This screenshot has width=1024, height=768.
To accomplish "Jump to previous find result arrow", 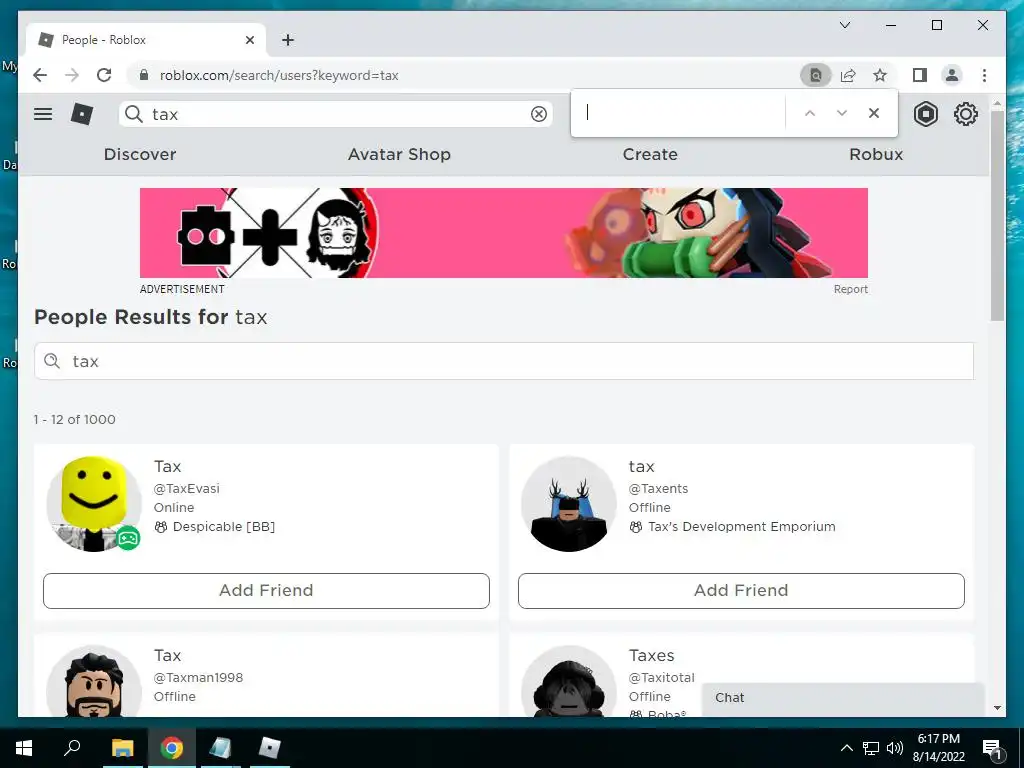I will click(x=810, y=113).
